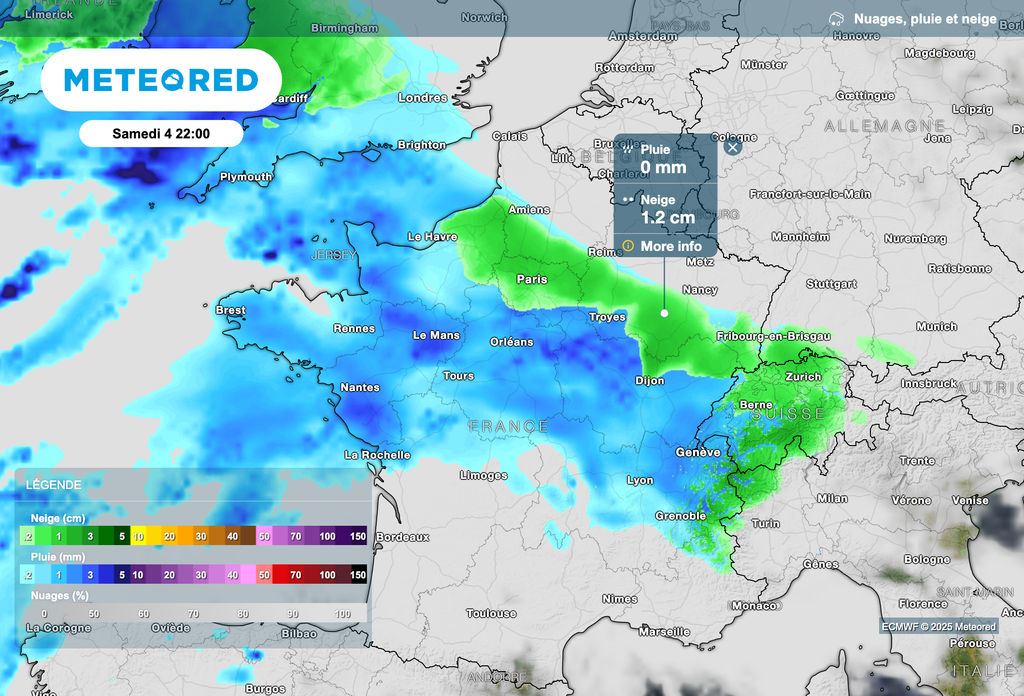
Task: Toggle the Pluie section of the tooltip
Action: tap(665, 158)
